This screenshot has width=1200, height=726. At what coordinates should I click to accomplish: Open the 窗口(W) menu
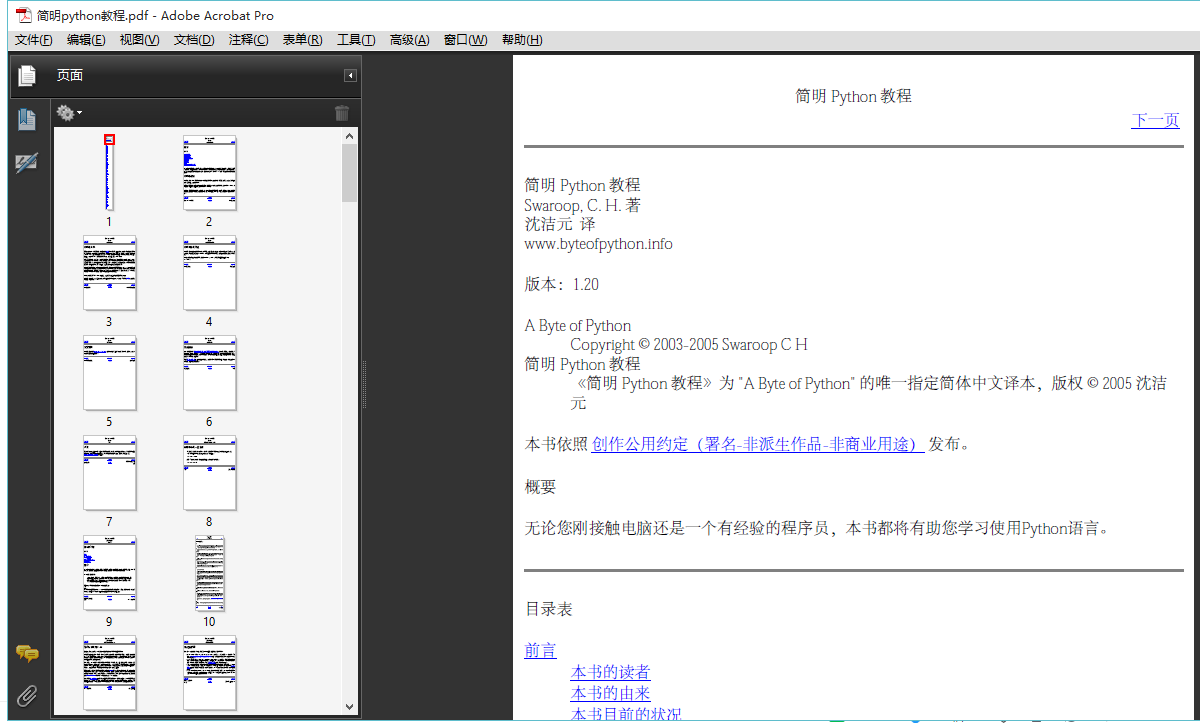(x=465, y=40)
